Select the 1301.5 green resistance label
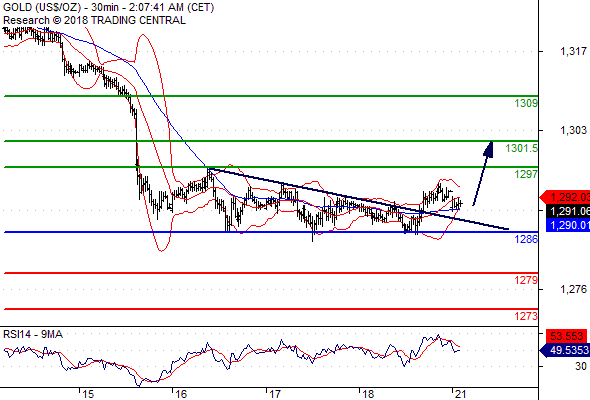Viewport: 590px width, 400px height. pyautogui.click(x=522, y=148)
